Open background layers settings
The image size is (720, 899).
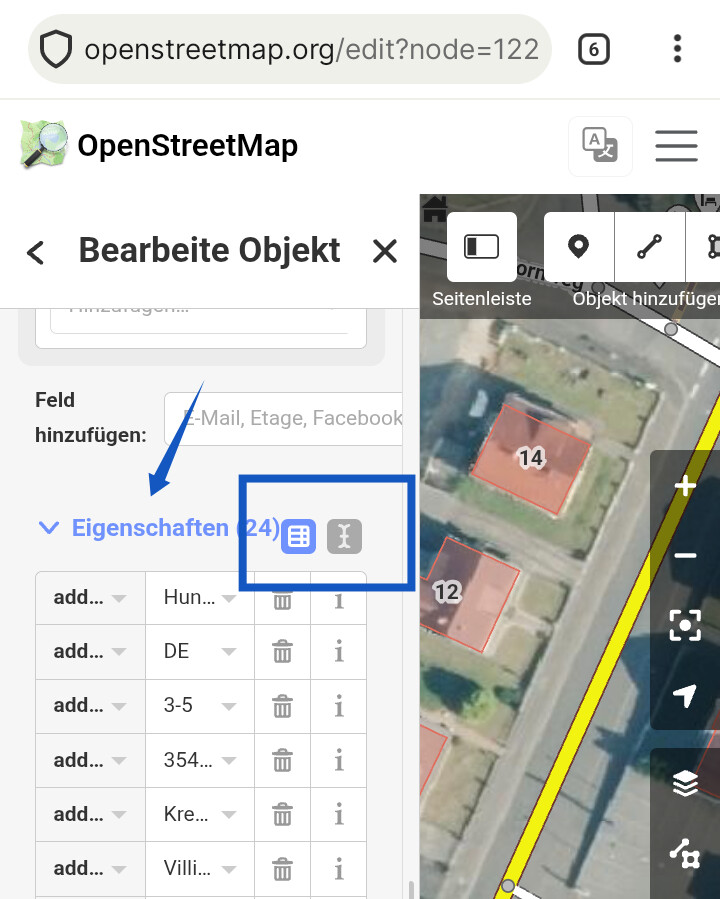pos(685,783)
